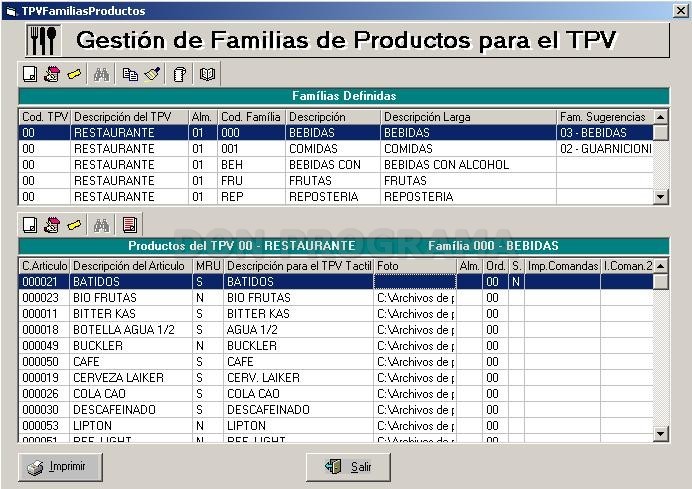The image size is (692, 489).
Task: Click the edit notepad icon in the families toolbar
Action: click(52, 74)
